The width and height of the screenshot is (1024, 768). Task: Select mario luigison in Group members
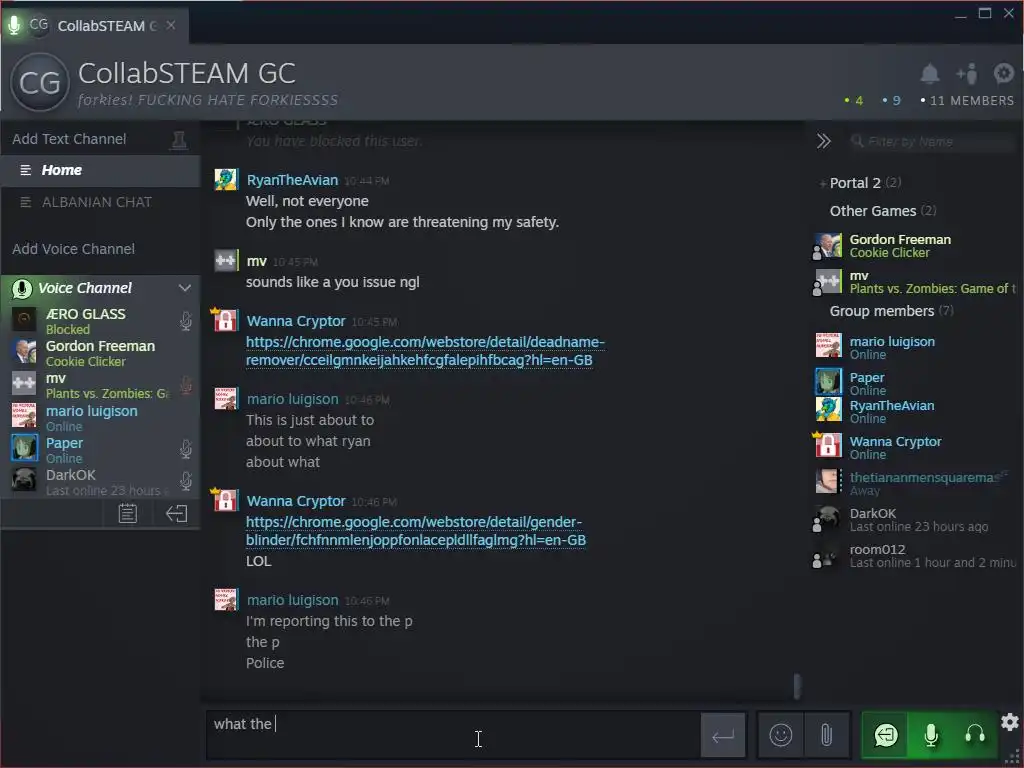click(914, 347)
